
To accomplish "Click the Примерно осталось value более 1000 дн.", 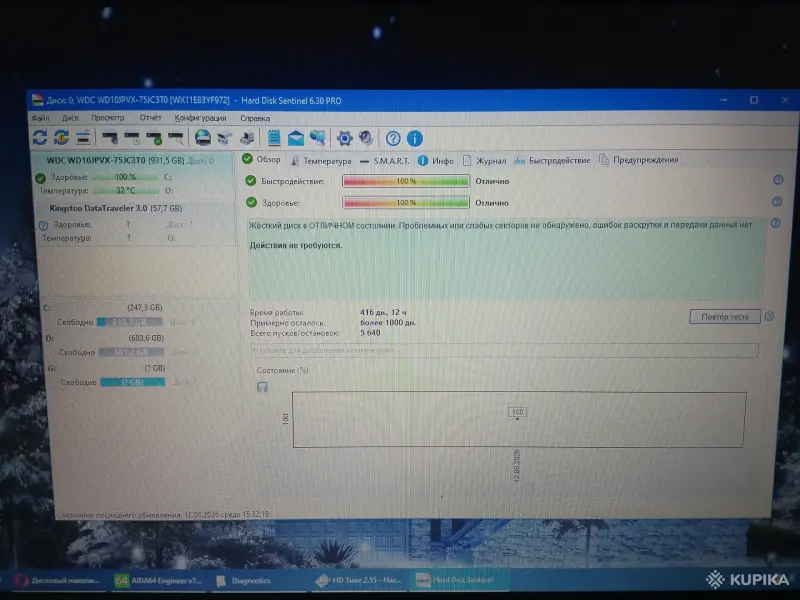I will (x=388, y=322).
